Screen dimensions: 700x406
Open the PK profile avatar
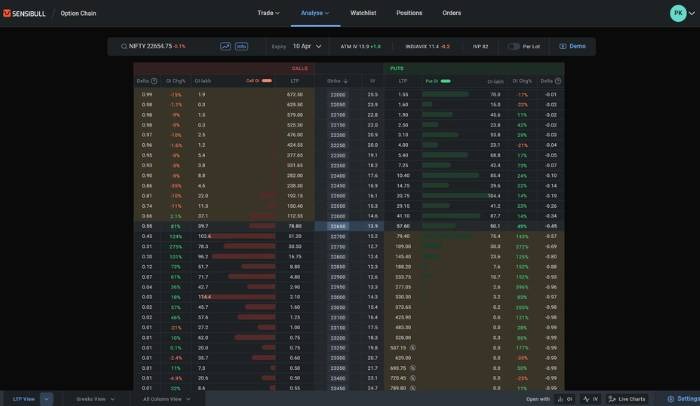pos(677,13)
